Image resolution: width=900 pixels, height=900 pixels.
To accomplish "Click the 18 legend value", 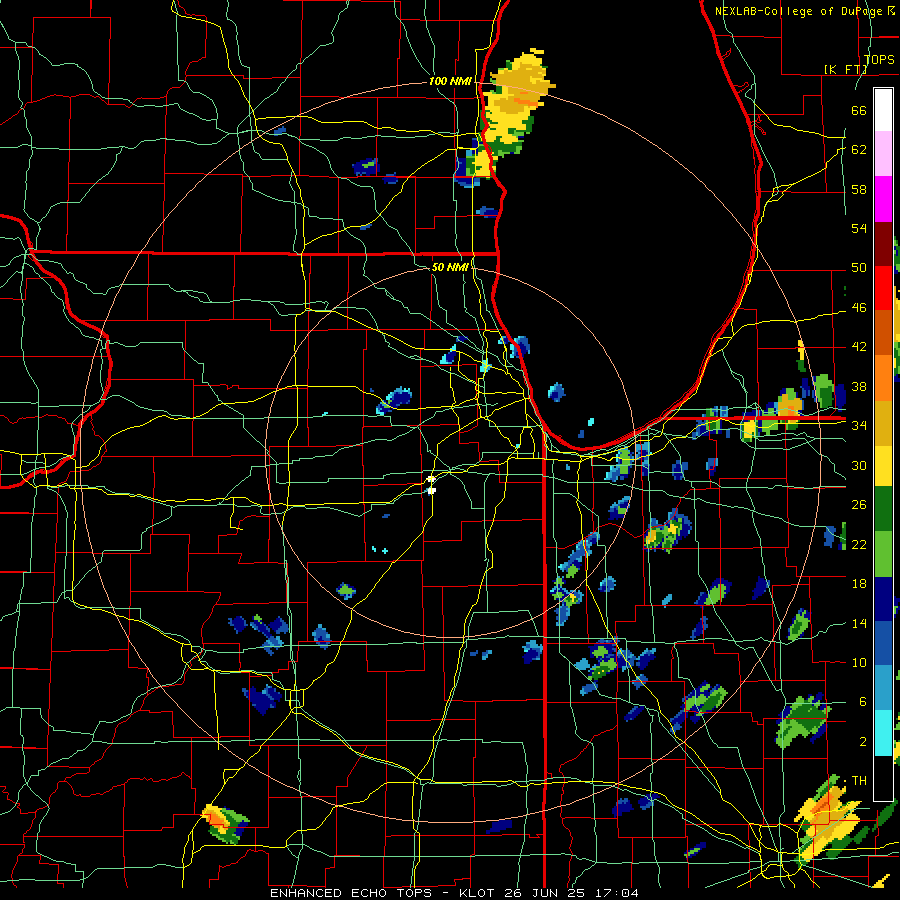I will pos(859,584).
